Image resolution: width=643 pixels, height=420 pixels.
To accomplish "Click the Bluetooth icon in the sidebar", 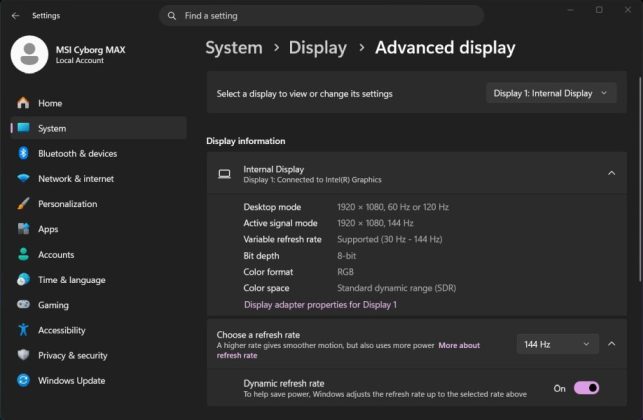I will pyautogui.click(x=23, y=153).
